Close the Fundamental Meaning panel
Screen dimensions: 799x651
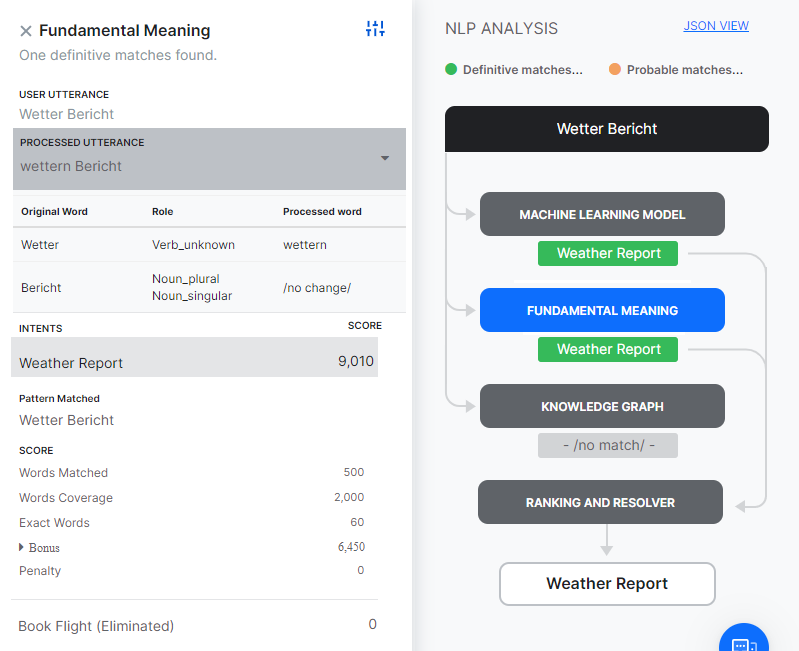coord(26,31)
